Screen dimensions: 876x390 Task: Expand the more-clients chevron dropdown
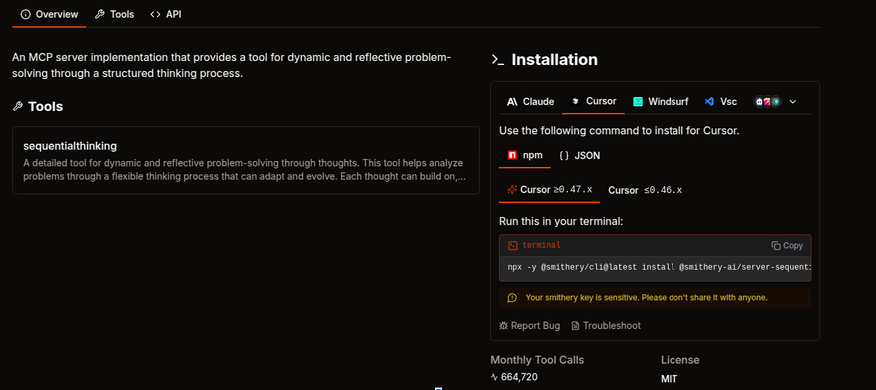(x=792, y=102)
